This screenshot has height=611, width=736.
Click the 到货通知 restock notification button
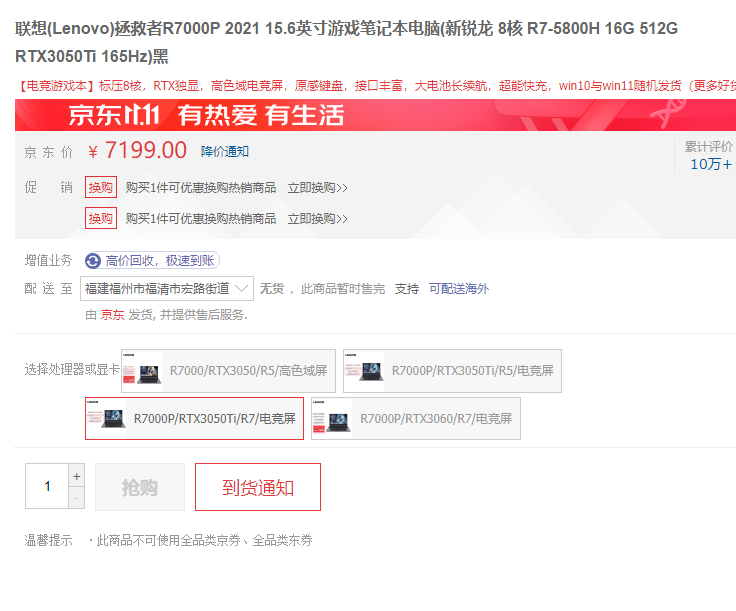(258, 487)
